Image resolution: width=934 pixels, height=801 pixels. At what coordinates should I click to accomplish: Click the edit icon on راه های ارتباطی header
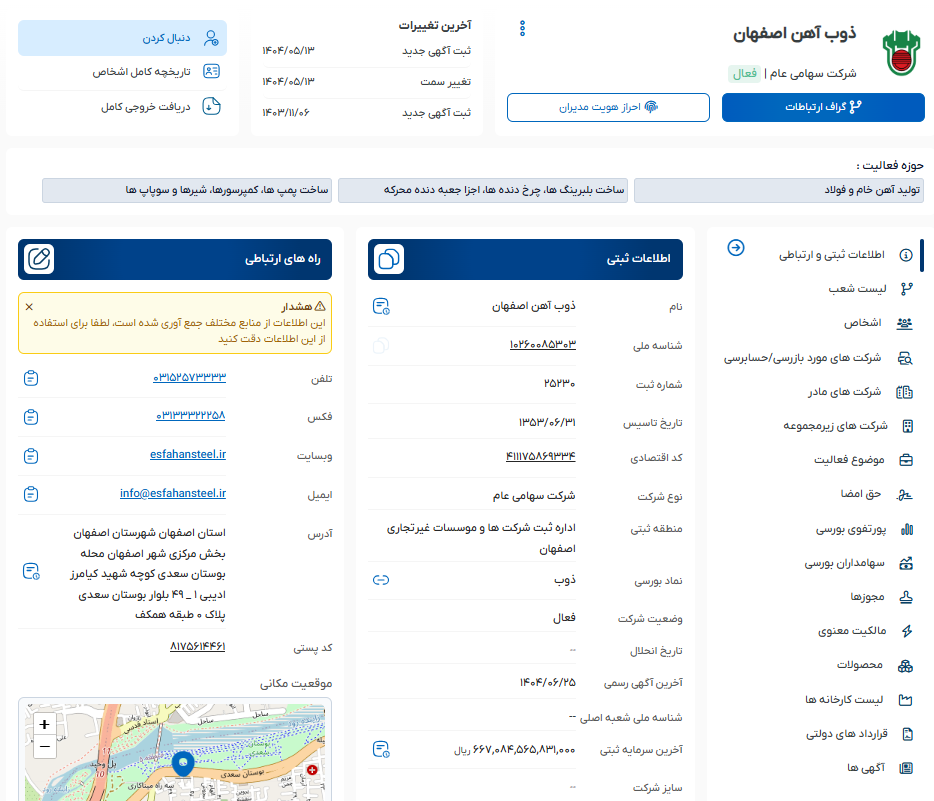[40, 257]
